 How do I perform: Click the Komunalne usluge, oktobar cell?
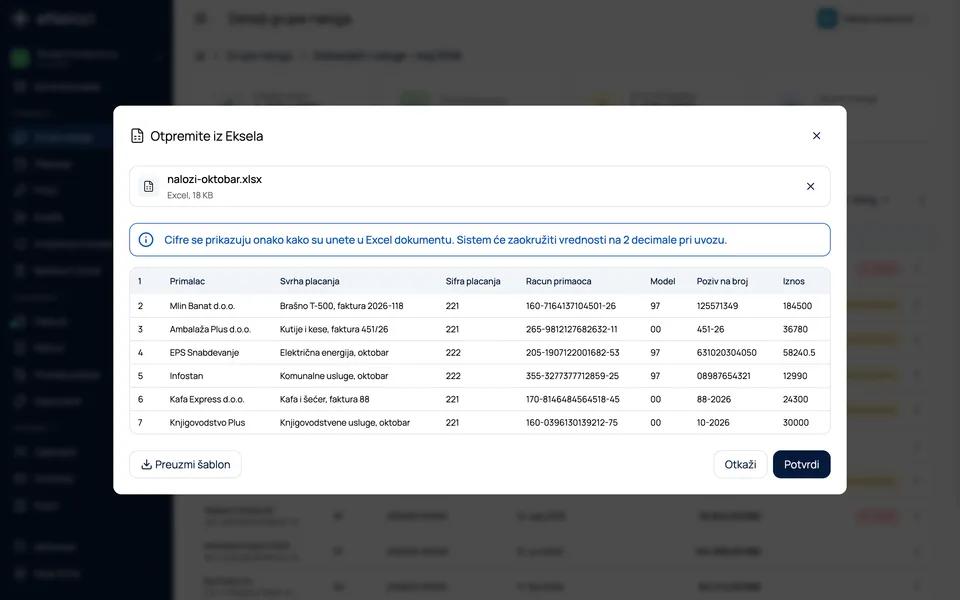pos(334,375)
